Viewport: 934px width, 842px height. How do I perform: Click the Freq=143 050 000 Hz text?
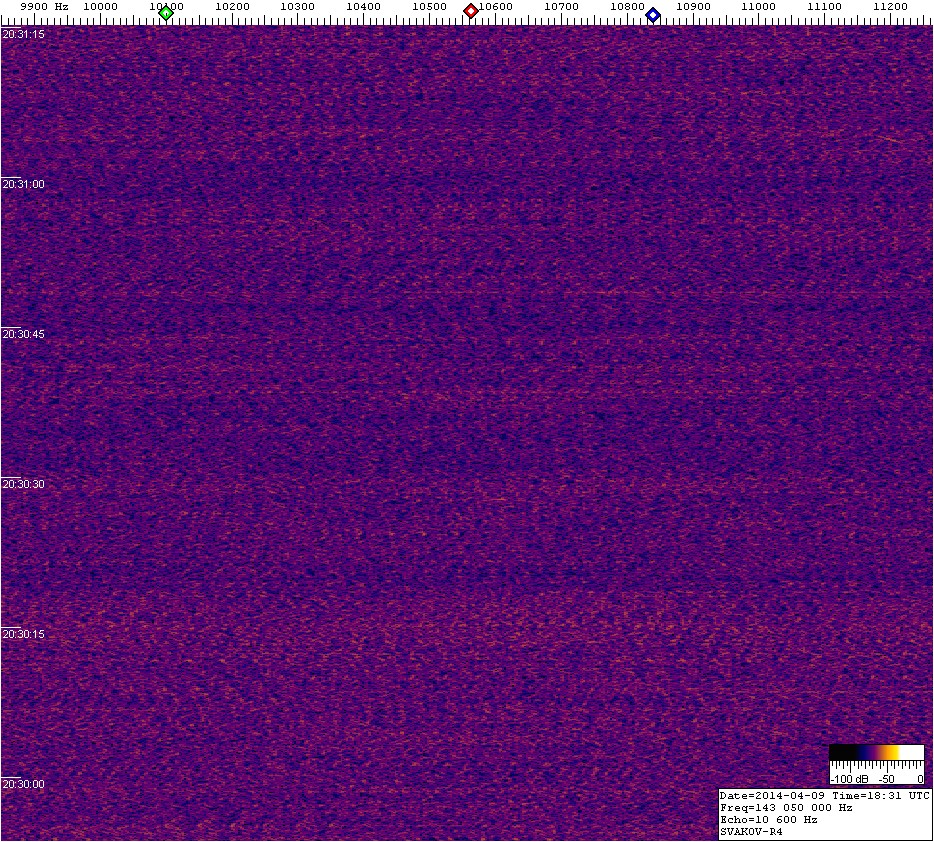click(786, 807)
